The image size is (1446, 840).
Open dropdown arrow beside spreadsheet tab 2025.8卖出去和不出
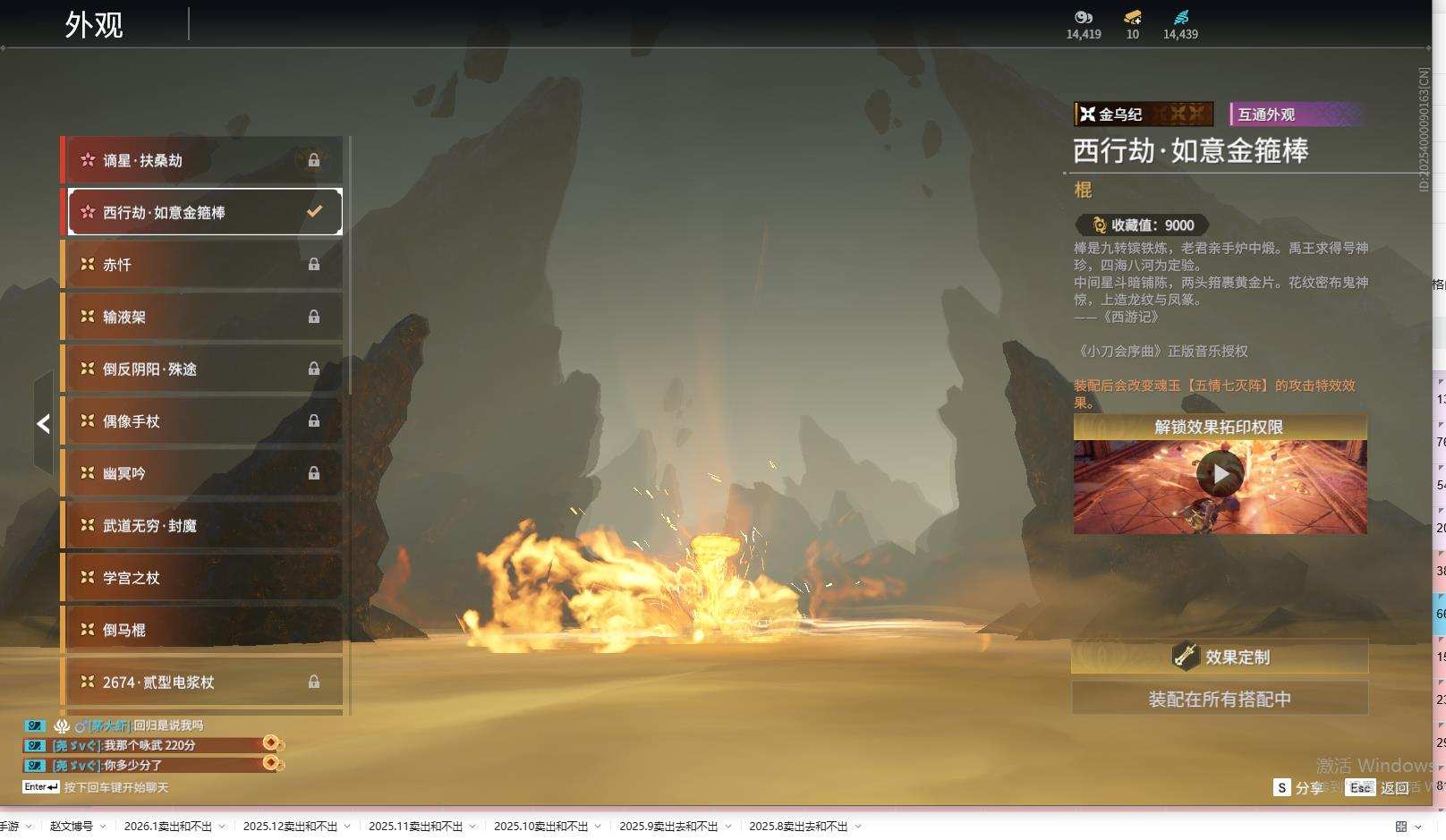pyautogui.click(x=857, y=827)
